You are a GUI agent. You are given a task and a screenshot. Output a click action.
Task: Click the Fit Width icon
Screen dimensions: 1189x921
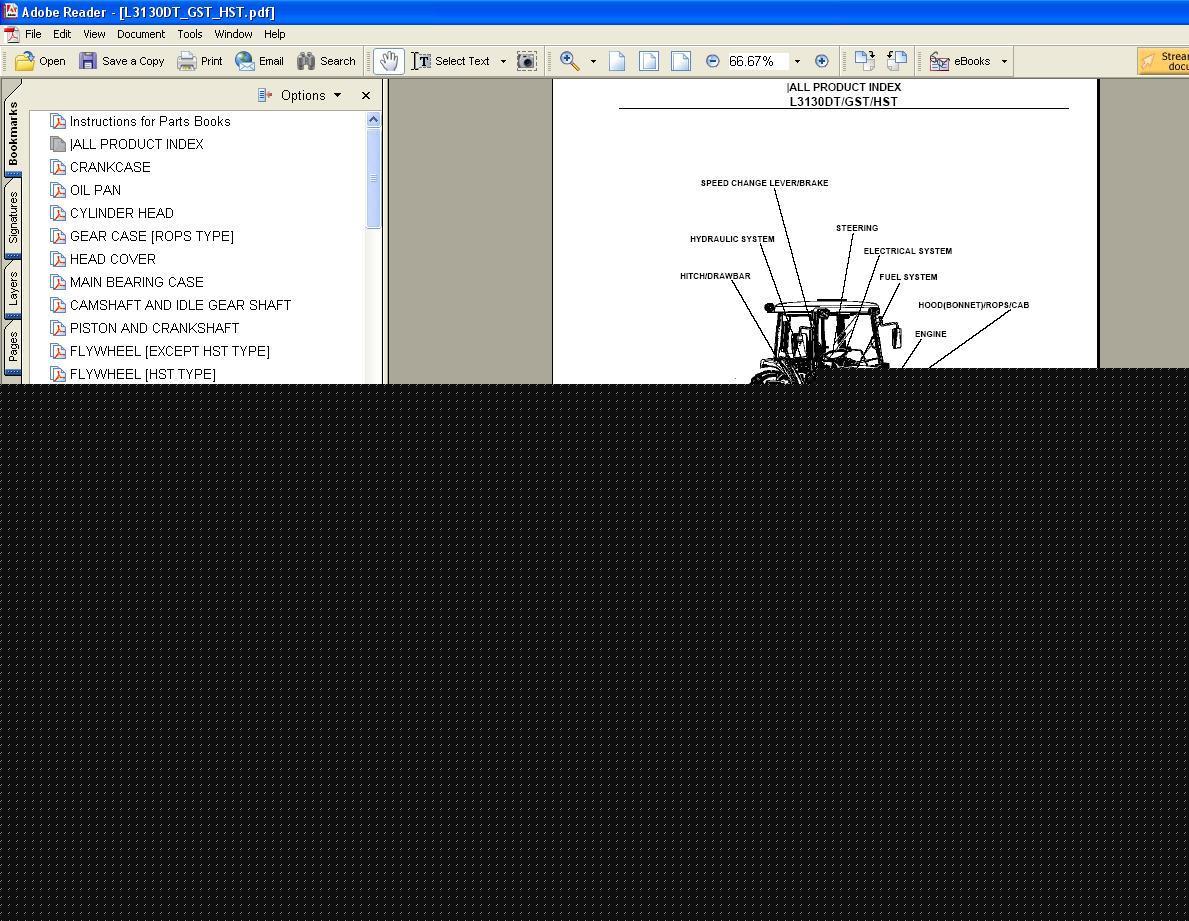(681, 61)
